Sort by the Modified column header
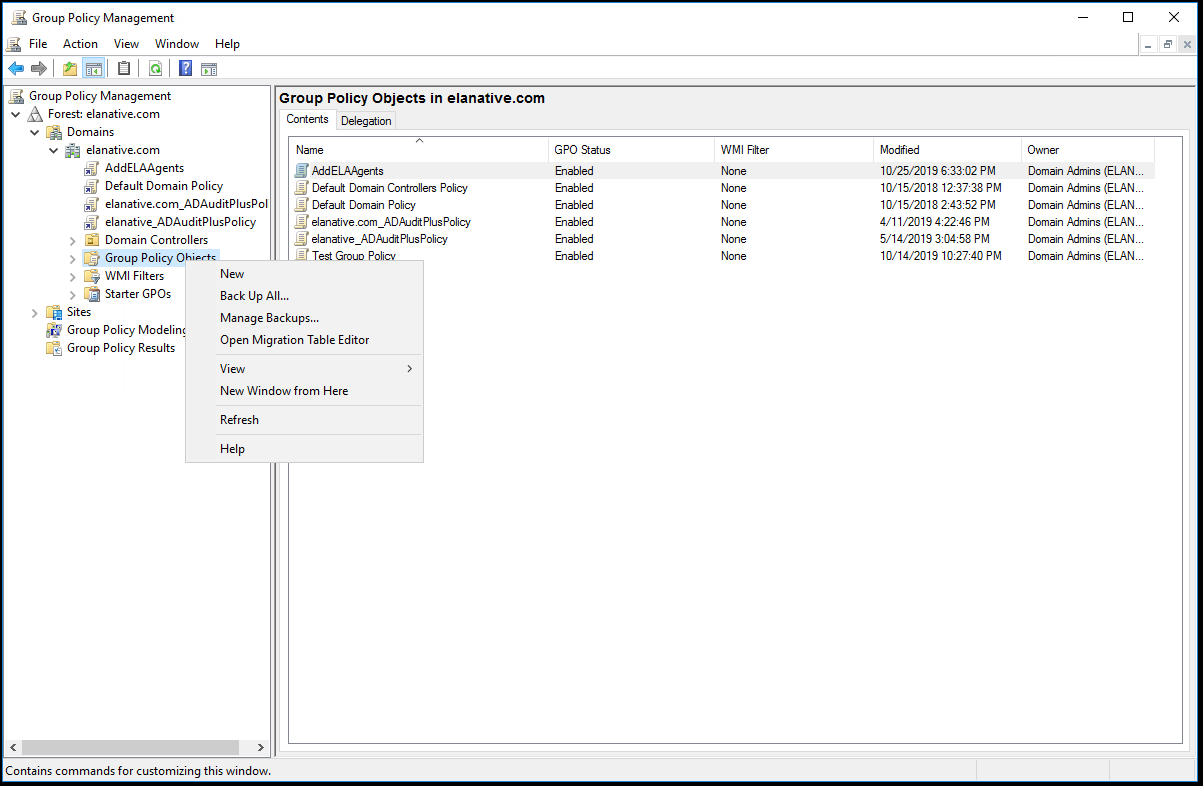Screen dimensions: 1203x786 tap(947, 150)
